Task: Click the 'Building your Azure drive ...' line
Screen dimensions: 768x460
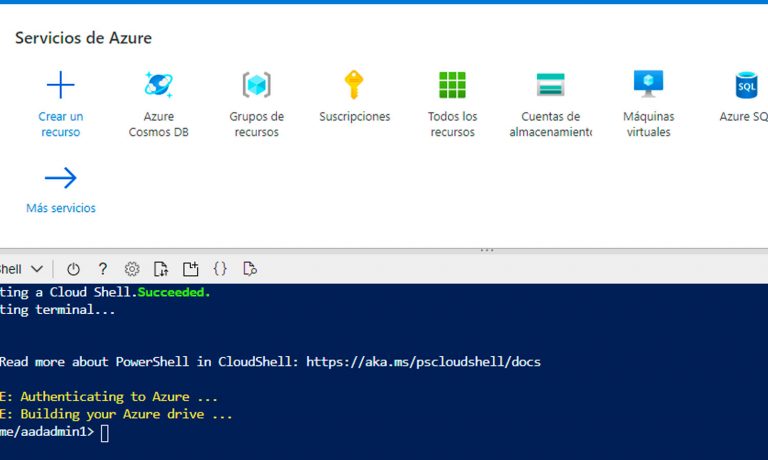Action: point(126,414)
